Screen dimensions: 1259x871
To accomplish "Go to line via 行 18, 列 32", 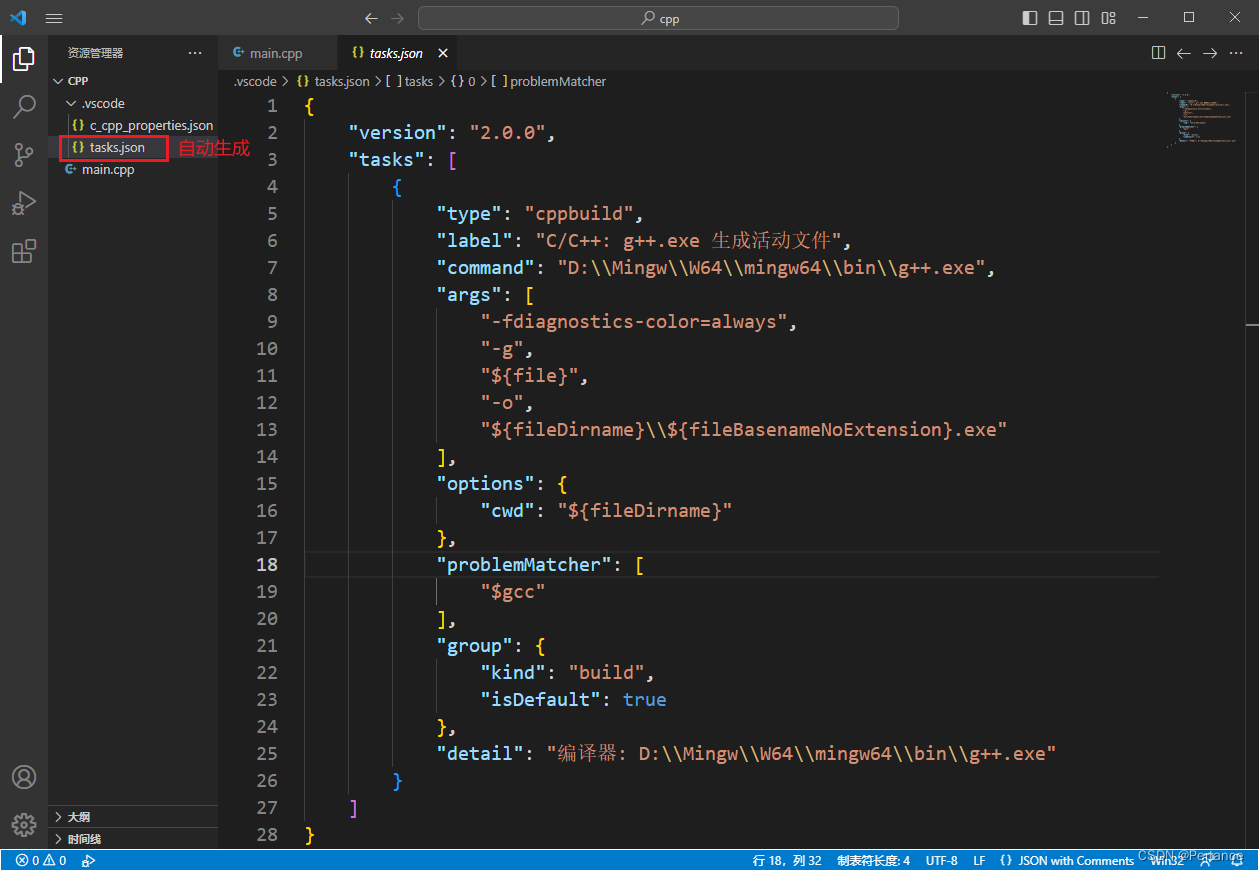I will tap(788, 860).
